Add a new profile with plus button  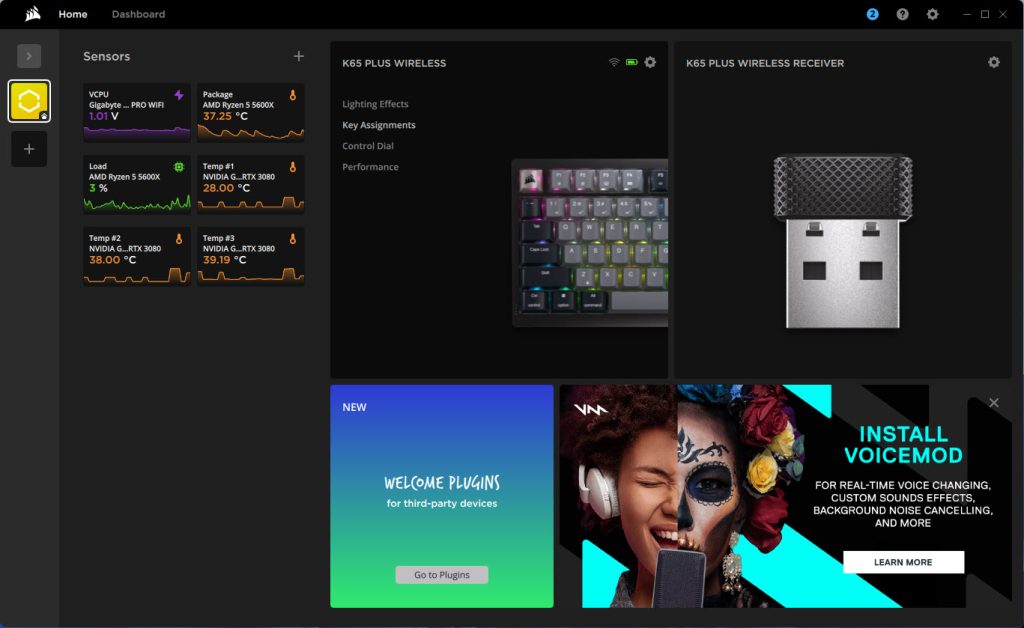(x=29, y=149)
